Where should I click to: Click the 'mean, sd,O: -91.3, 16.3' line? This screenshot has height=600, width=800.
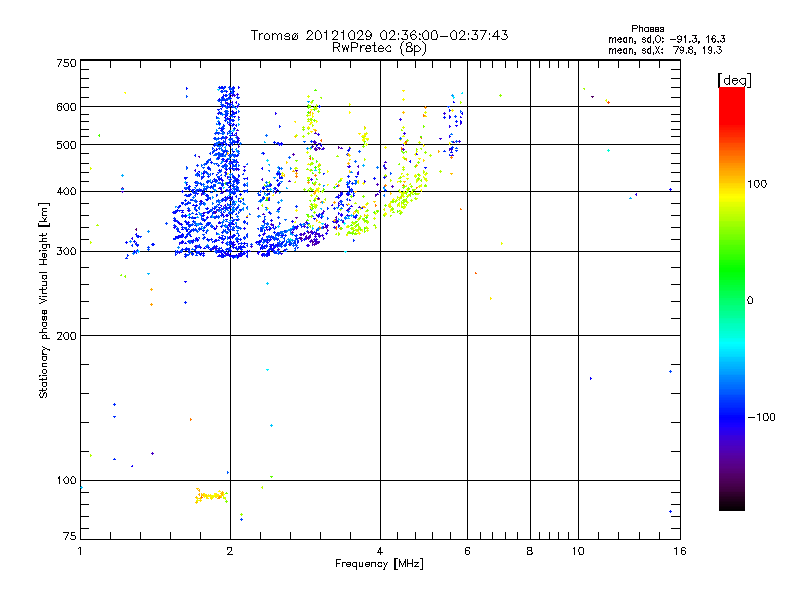tap(666, 39)
